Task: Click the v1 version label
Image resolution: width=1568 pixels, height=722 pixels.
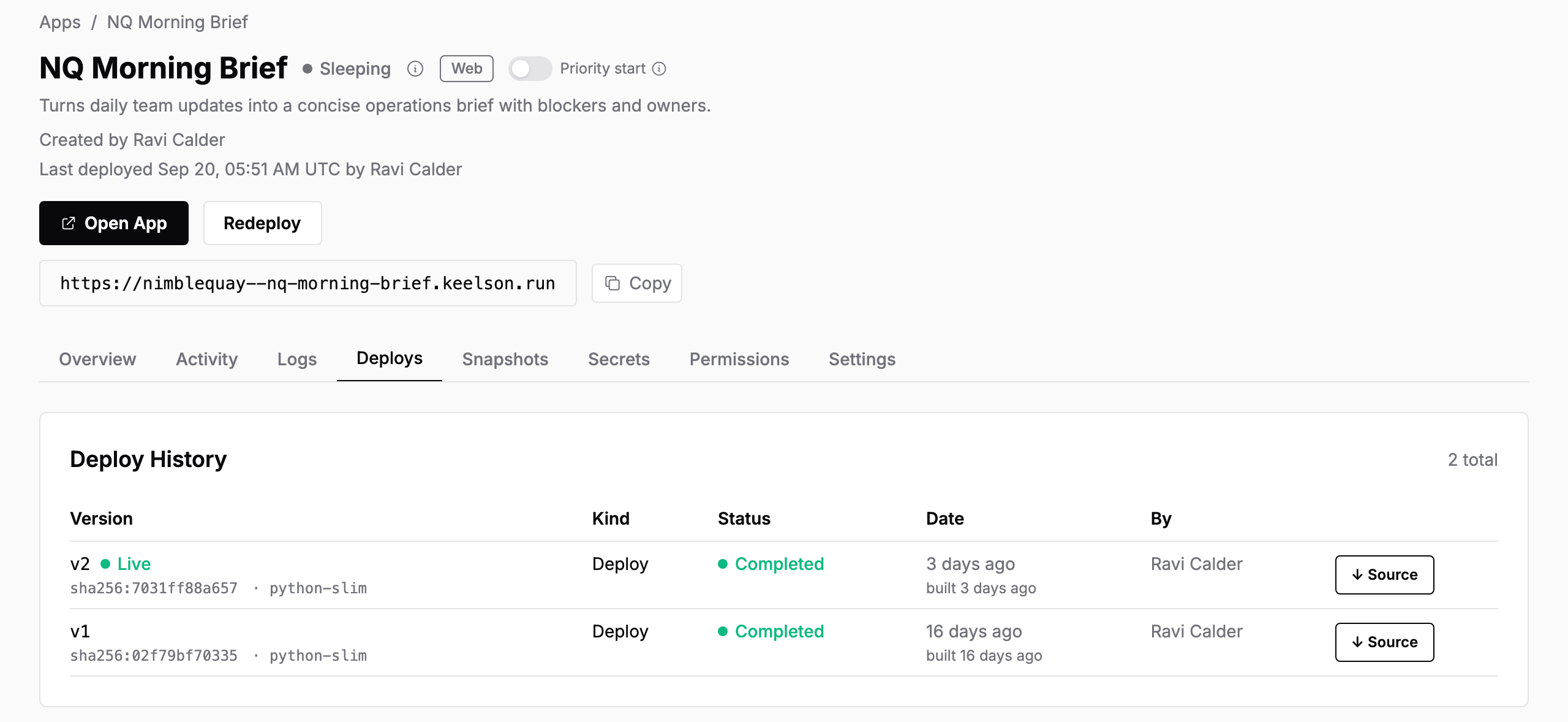Action: [80, 631]
